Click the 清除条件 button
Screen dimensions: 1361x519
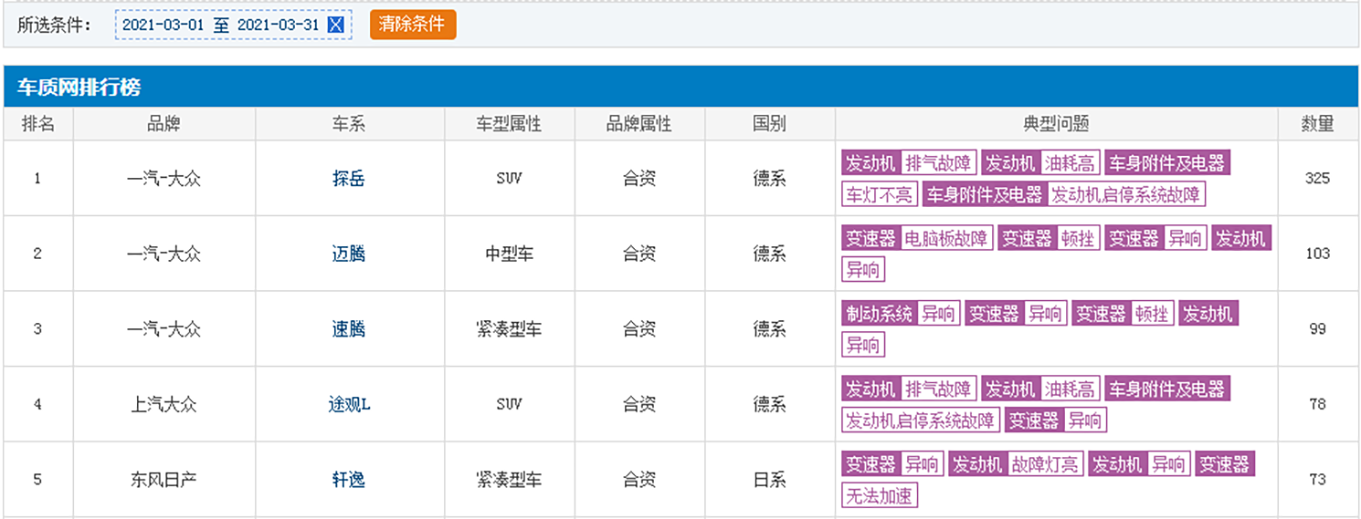413,25
